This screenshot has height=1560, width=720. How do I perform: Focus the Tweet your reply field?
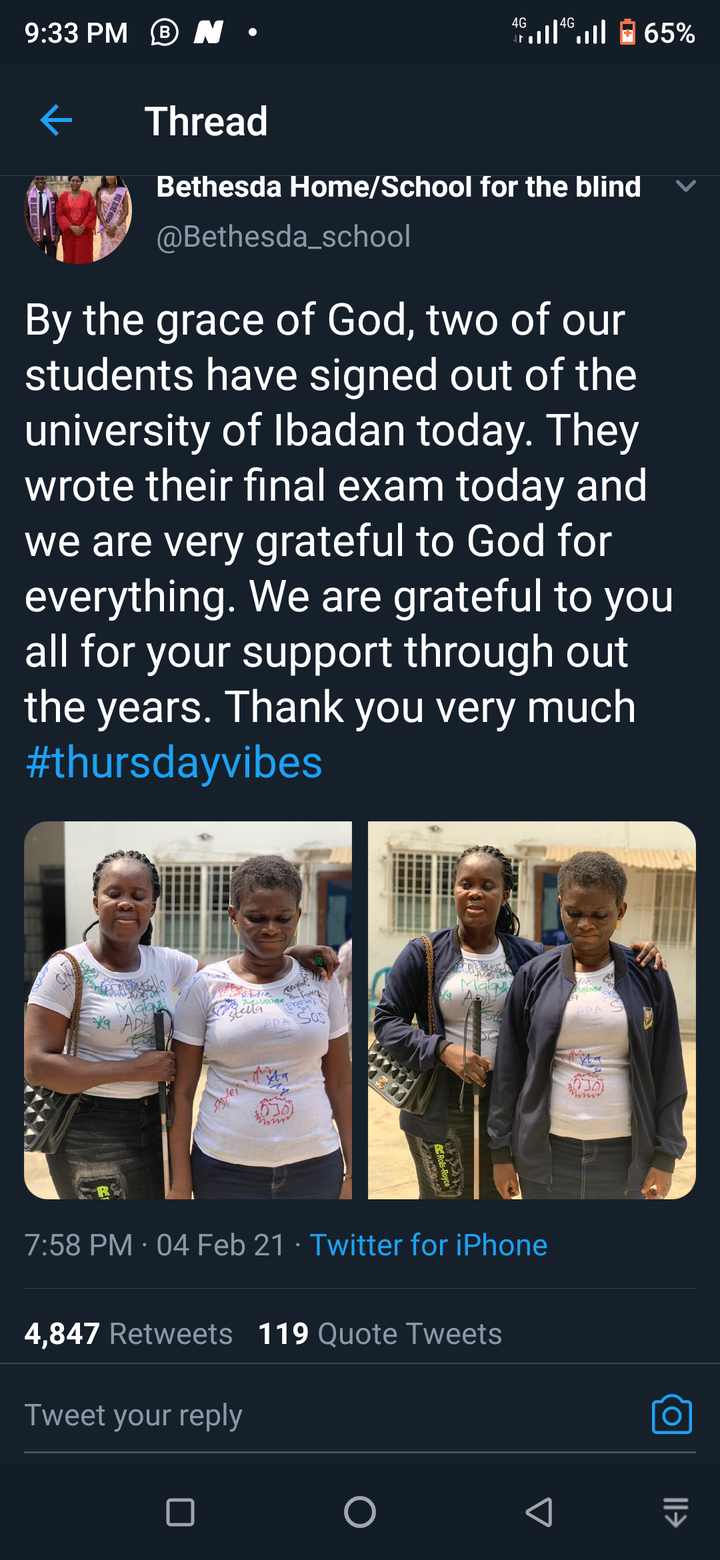tap(330, 1415)
